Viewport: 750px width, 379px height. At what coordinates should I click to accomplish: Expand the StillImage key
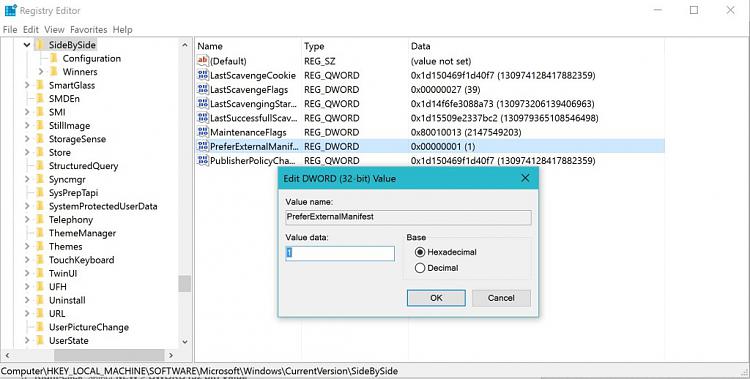[x=27, y=125]
